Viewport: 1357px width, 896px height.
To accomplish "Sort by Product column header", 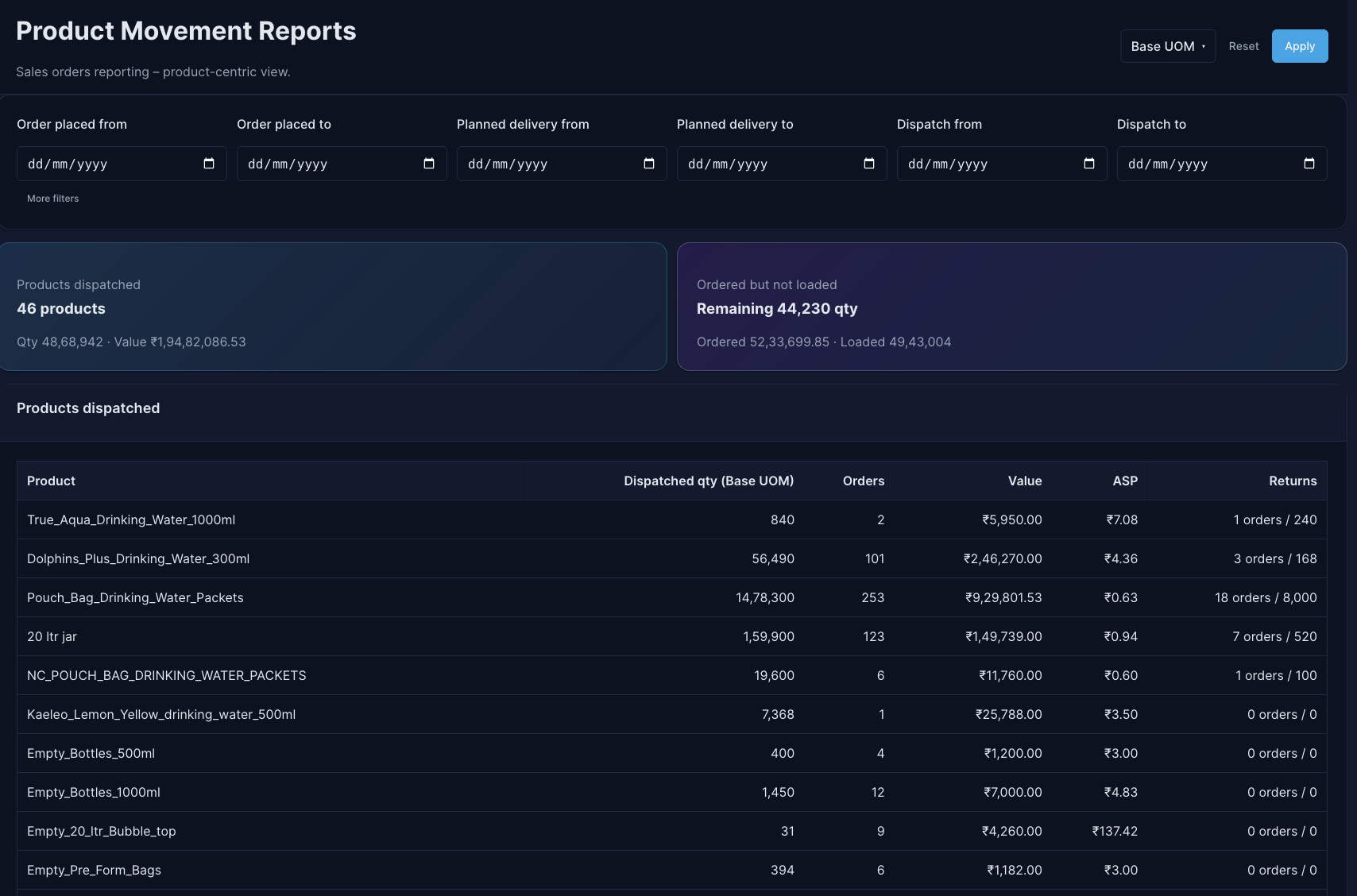I will [x=51, y=481].
